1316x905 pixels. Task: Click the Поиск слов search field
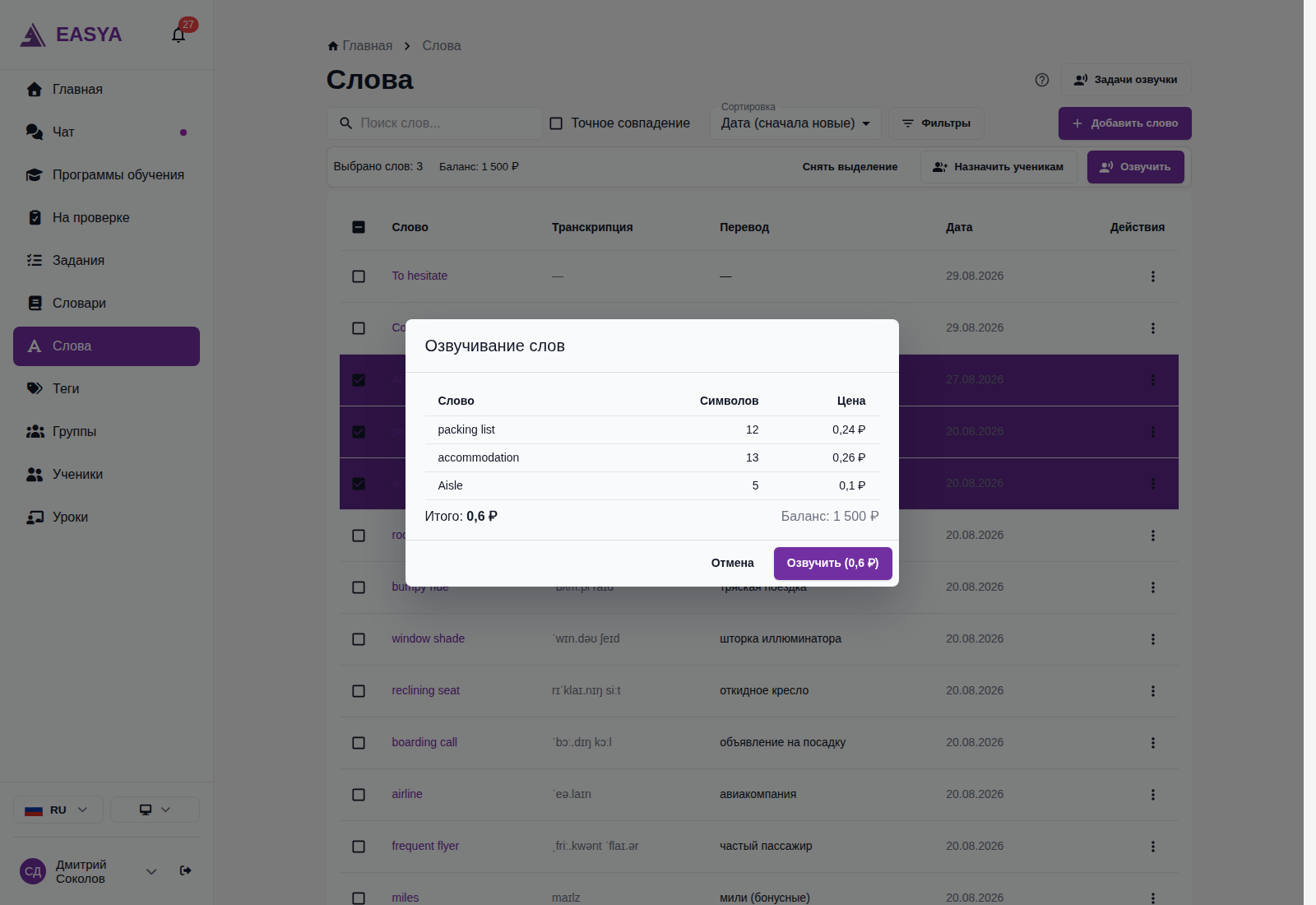click(x=434, y=123)
